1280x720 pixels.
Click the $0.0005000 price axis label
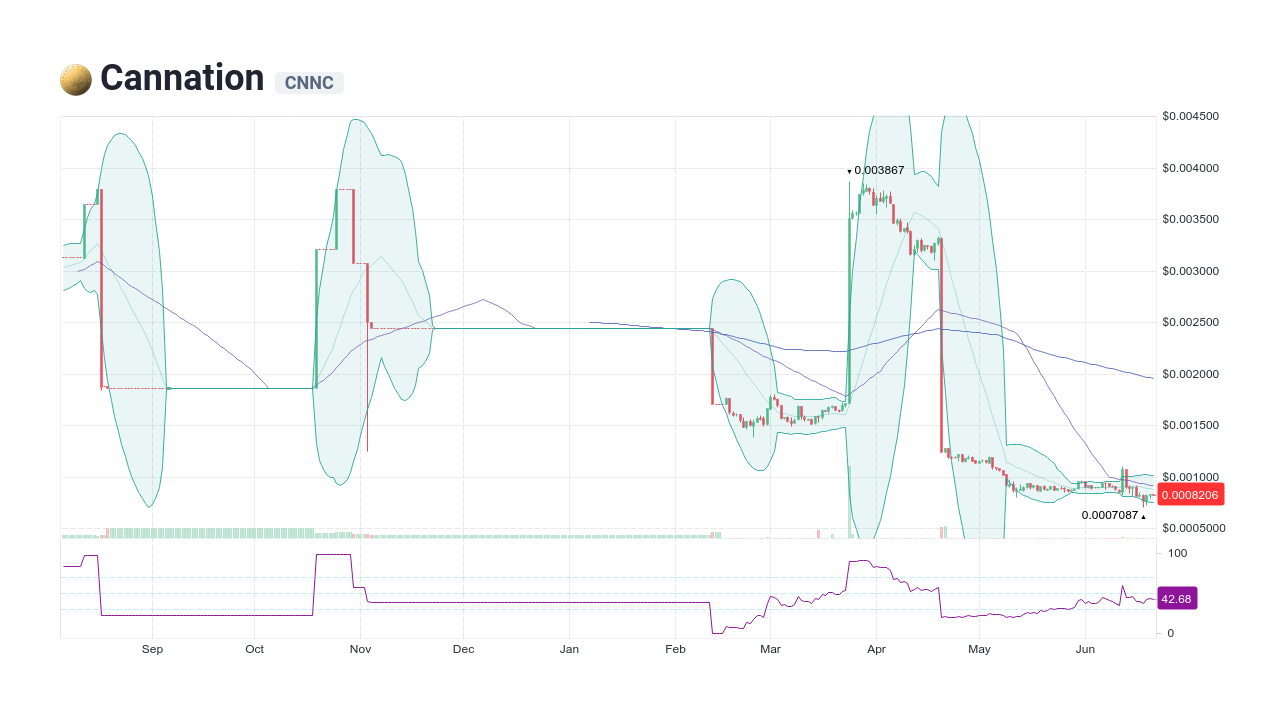click(x=1192, y=528)
